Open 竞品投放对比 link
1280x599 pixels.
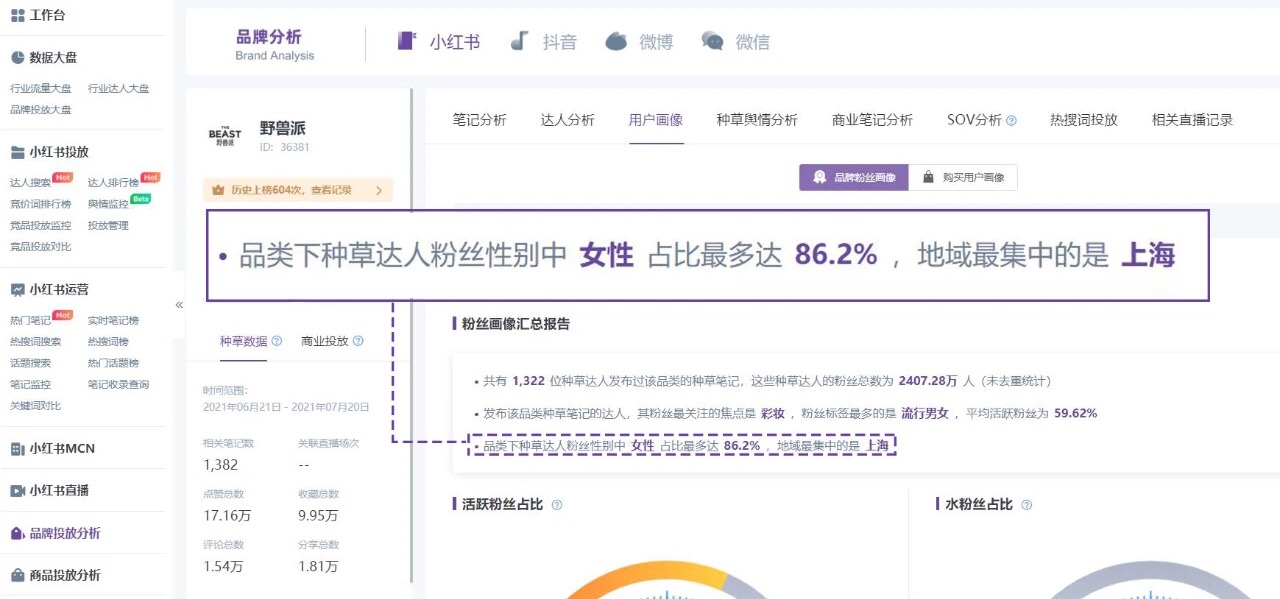41,247
